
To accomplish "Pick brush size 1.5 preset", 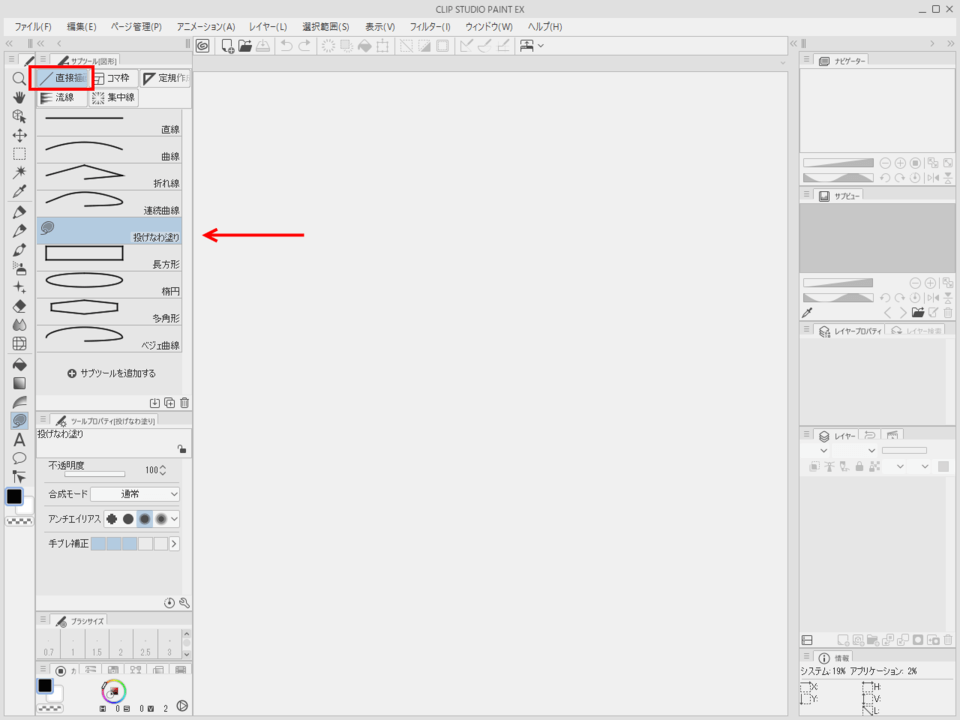I will [97, 645].
